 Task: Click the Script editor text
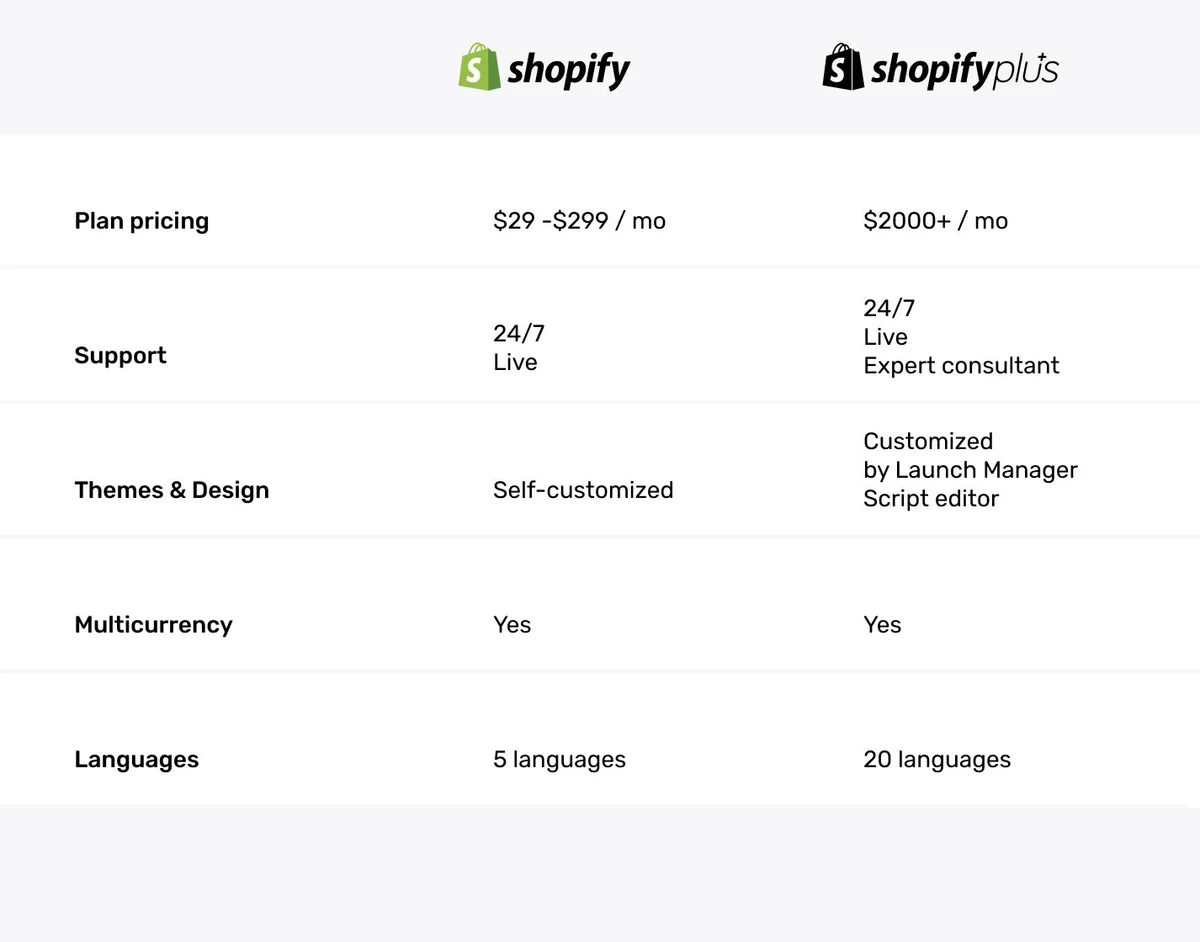pyautogui.click(x=931, y=499)
